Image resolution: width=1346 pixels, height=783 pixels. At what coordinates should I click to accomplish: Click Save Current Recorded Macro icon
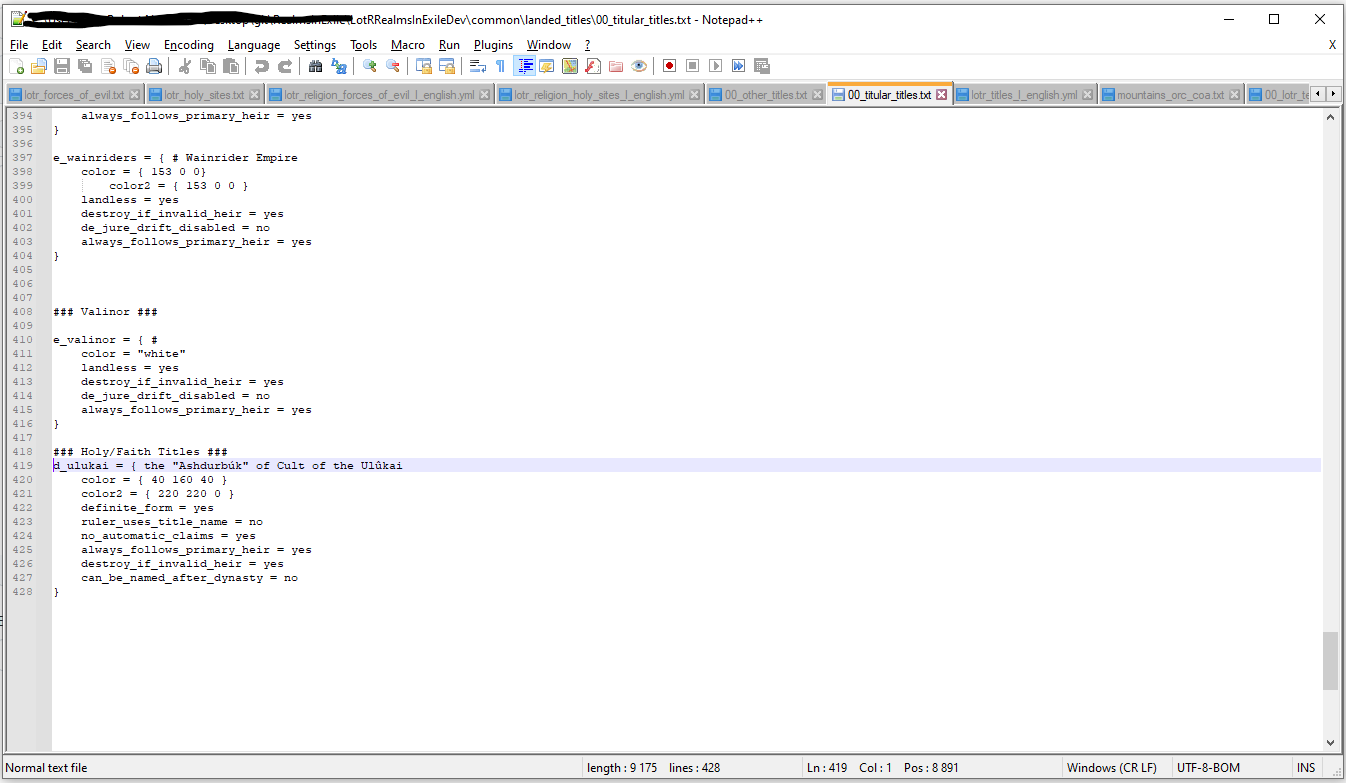[761, 66]
